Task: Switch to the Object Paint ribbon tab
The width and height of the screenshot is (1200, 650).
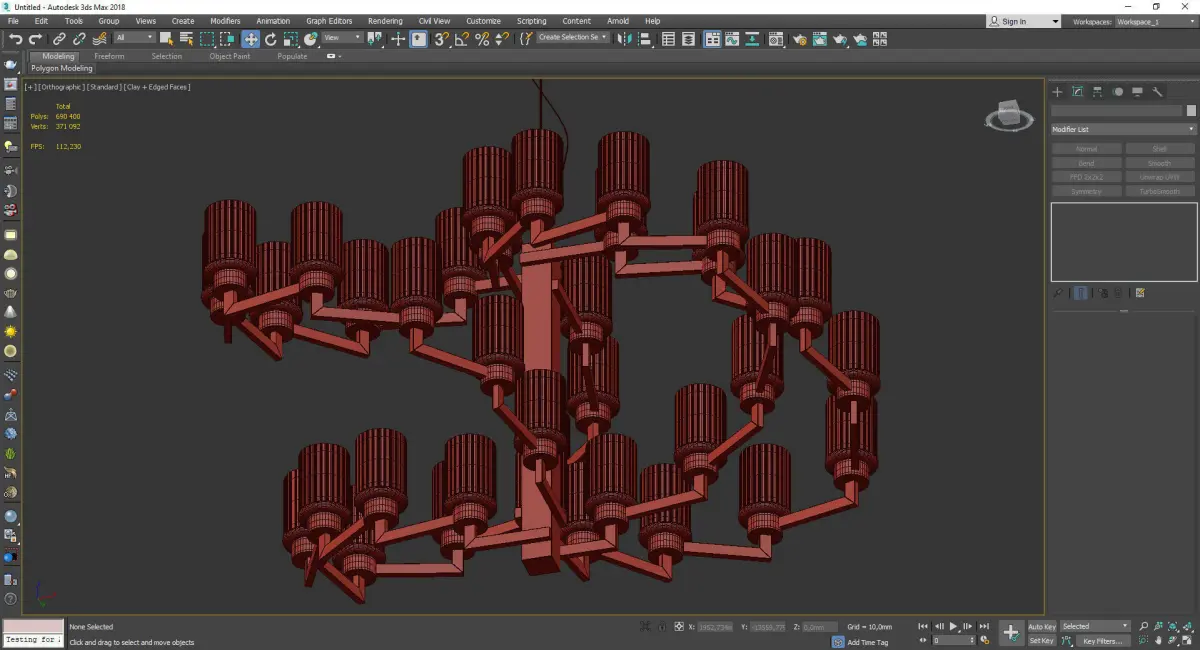Action: pyautogui.click(x=230, y=56)
